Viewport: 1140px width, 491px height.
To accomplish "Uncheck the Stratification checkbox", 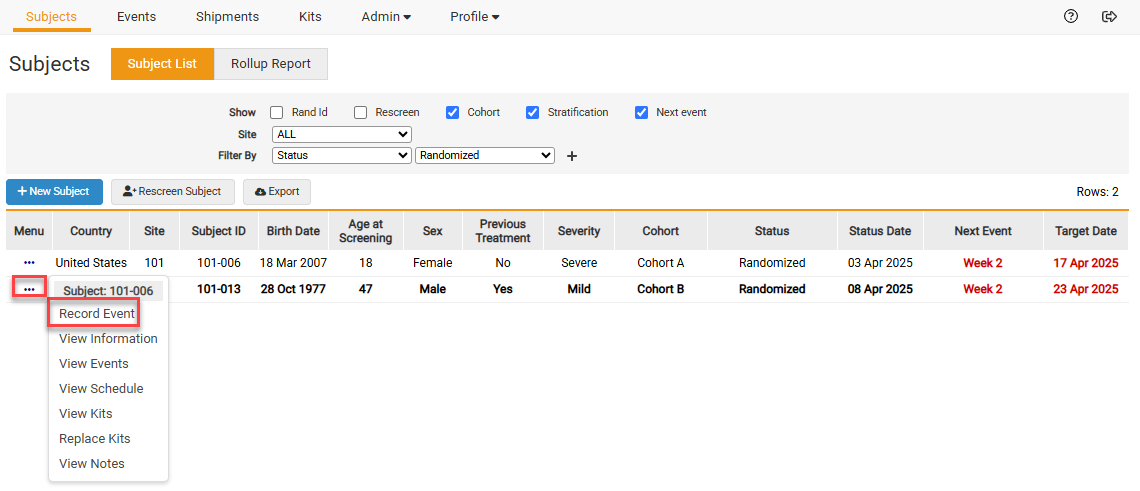I will click(x=533, y=113).
